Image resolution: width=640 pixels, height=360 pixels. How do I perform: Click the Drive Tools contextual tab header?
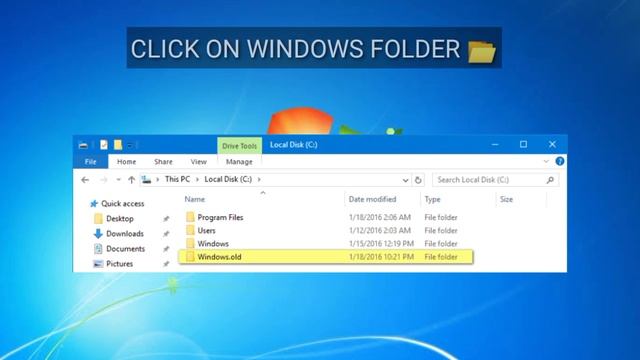240,146
